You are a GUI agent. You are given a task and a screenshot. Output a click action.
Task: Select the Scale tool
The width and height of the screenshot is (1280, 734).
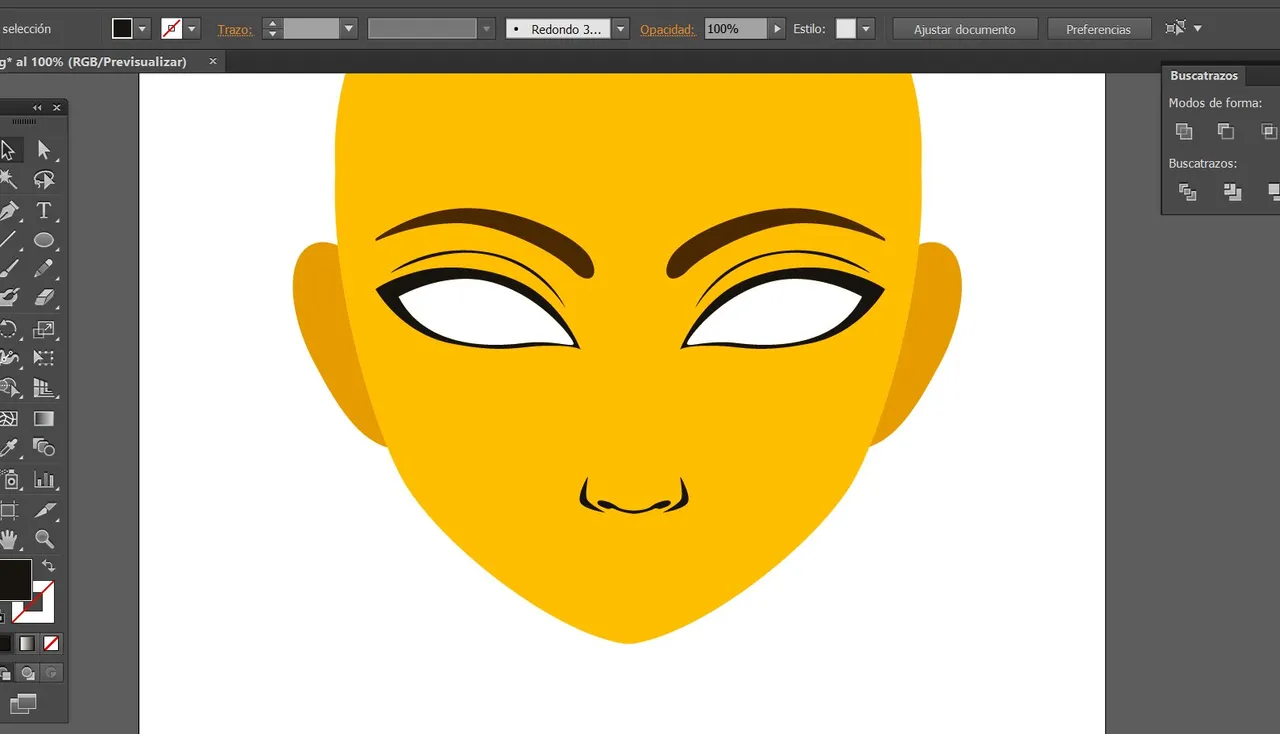coord(44,329)
